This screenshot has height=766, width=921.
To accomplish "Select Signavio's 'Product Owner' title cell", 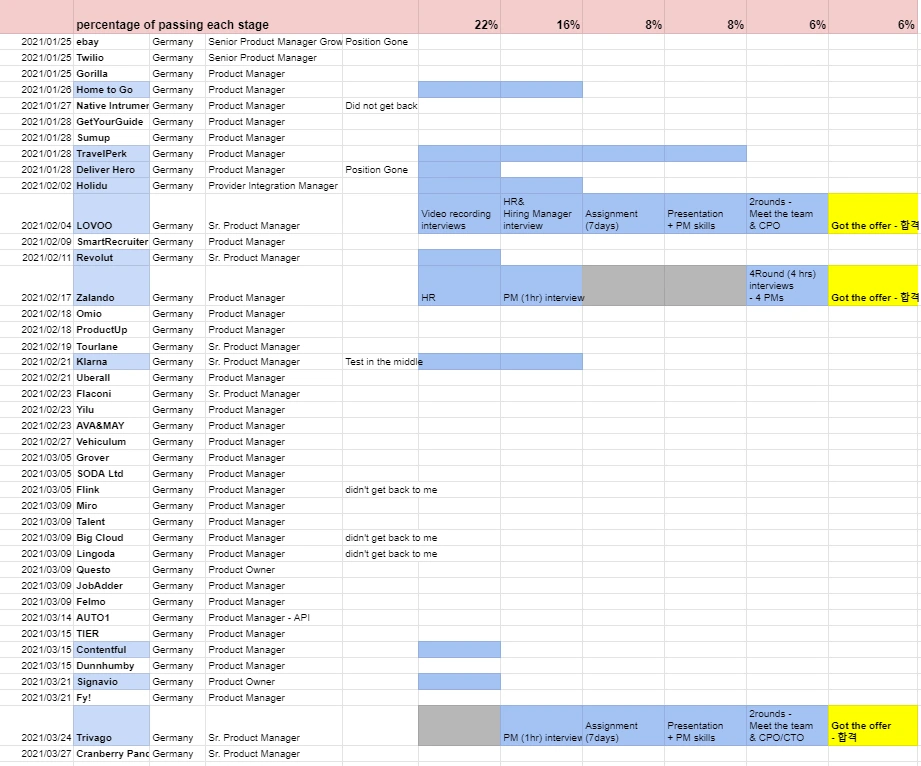I will [274, 681].
